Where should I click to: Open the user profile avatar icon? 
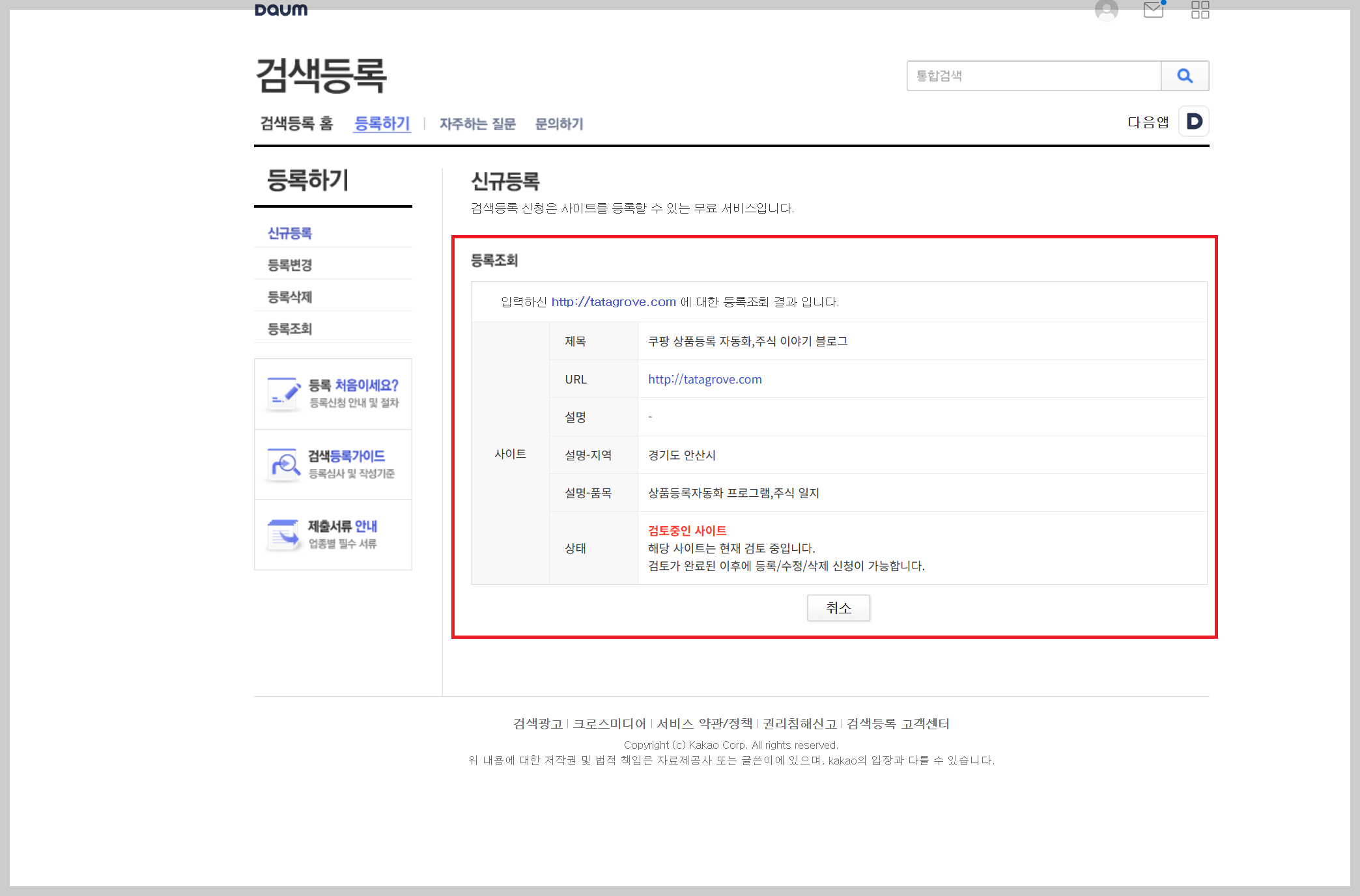pos(1106,10)
